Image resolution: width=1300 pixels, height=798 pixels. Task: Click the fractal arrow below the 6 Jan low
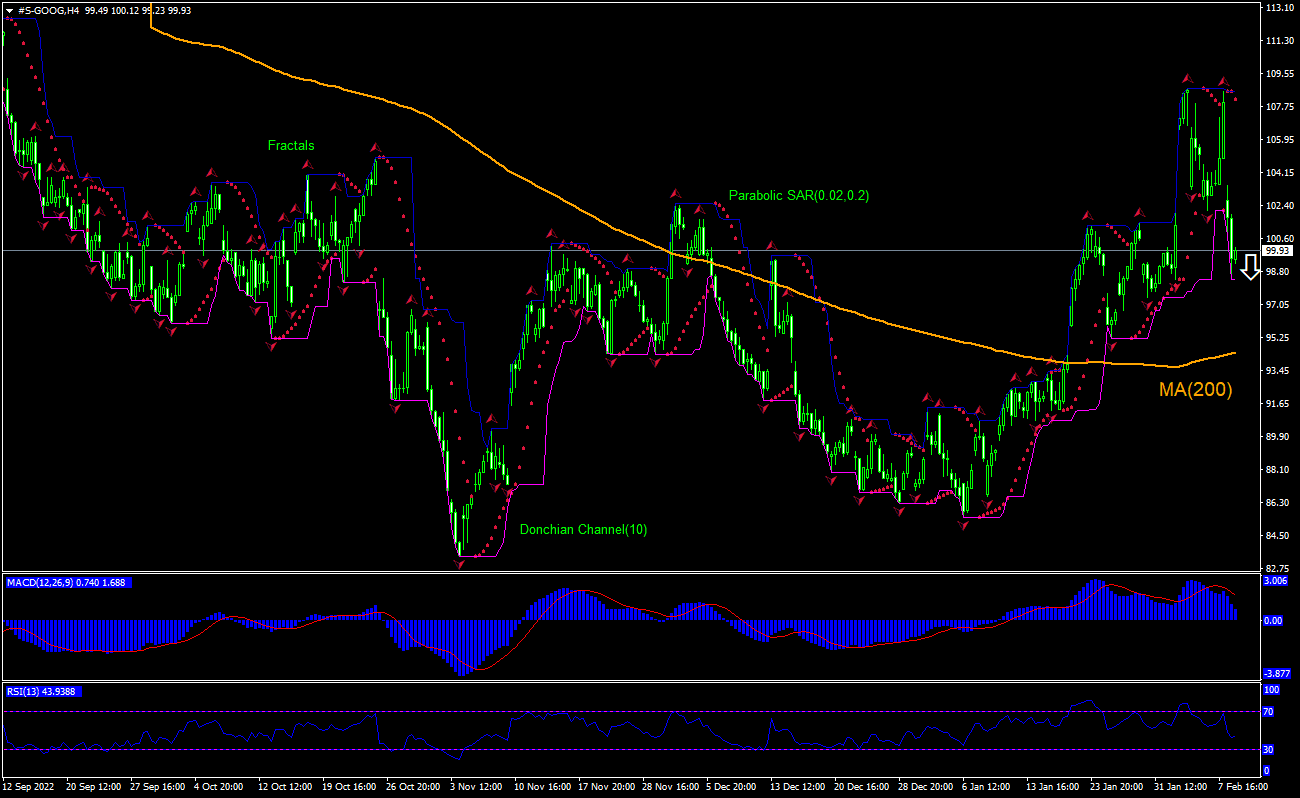click(x=964, y=524)
